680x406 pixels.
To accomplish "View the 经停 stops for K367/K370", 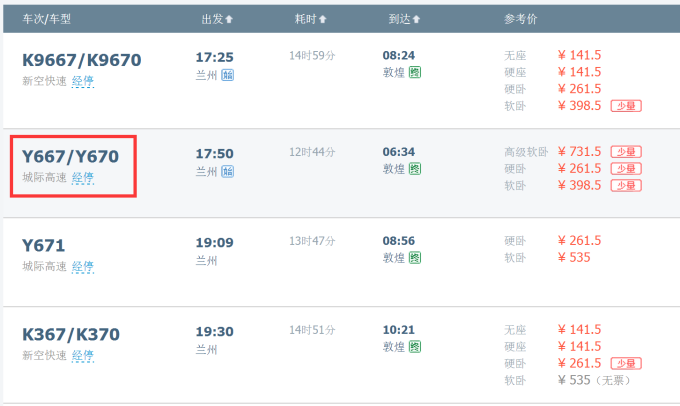I will click(82, 355).
